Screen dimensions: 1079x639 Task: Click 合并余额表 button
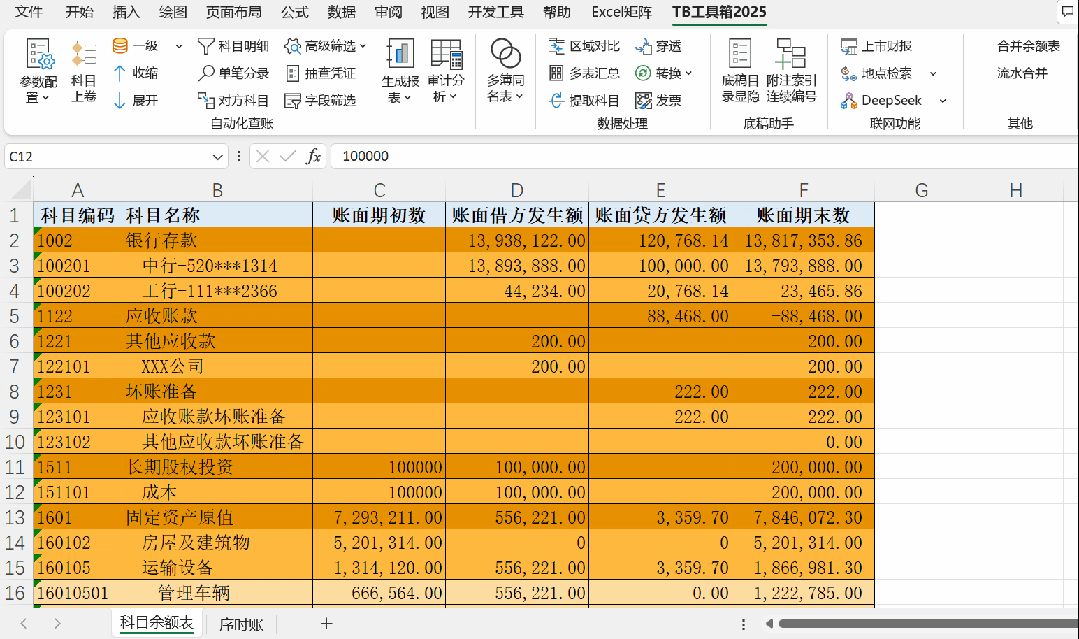point(1028,46)
